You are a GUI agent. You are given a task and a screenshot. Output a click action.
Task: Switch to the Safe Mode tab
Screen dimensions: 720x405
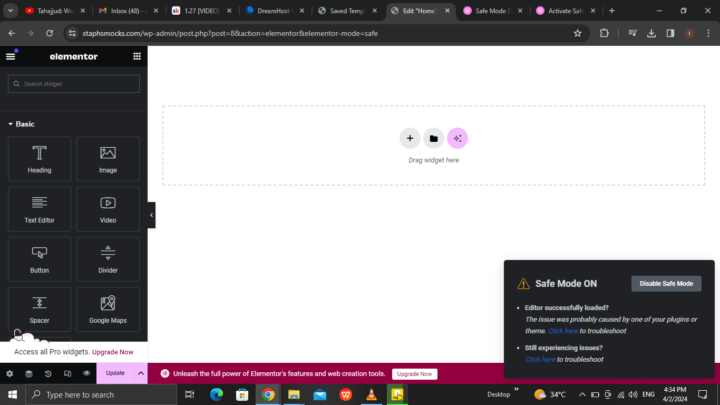493,11
